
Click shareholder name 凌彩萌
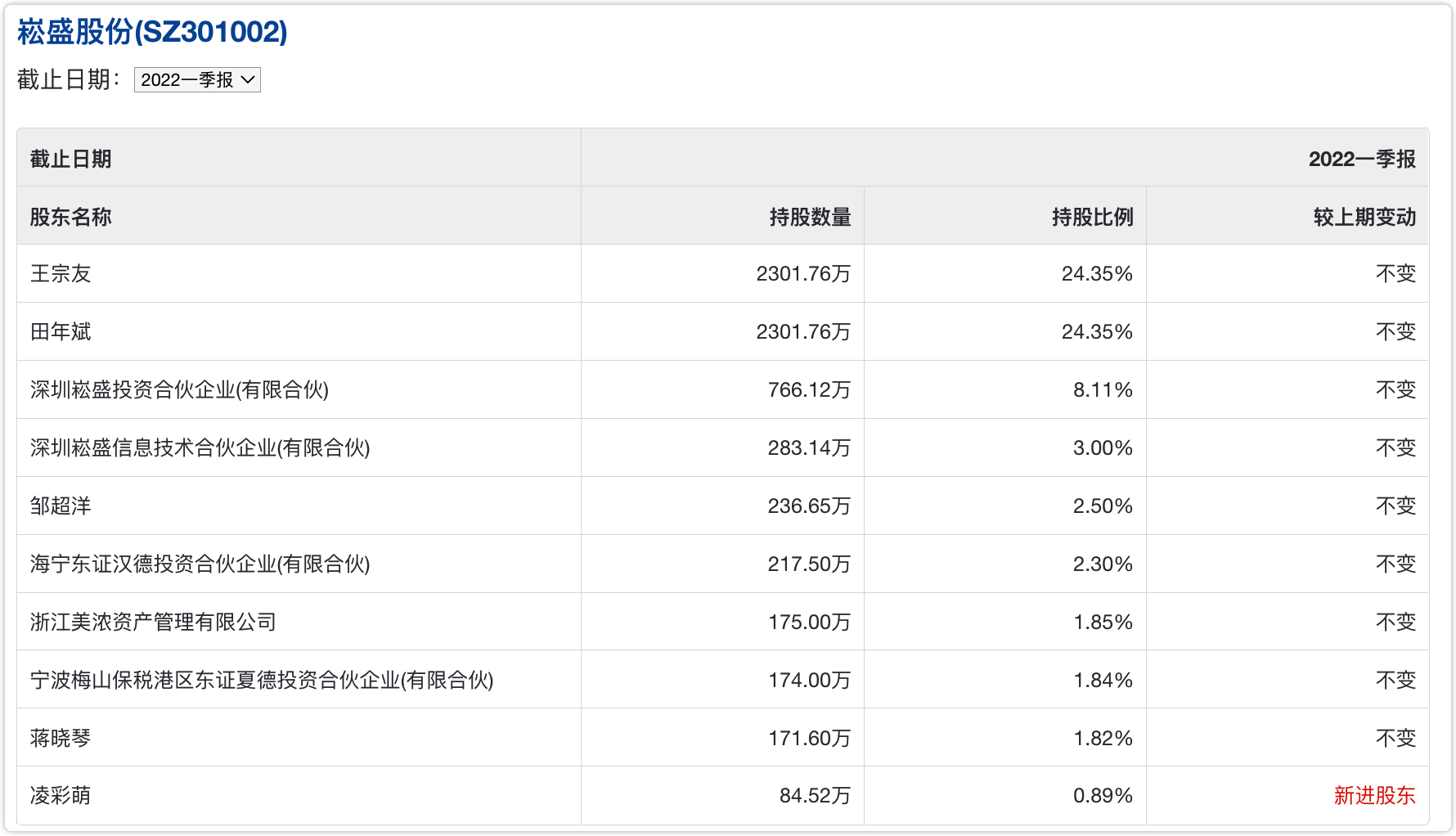tap(61, 796)
